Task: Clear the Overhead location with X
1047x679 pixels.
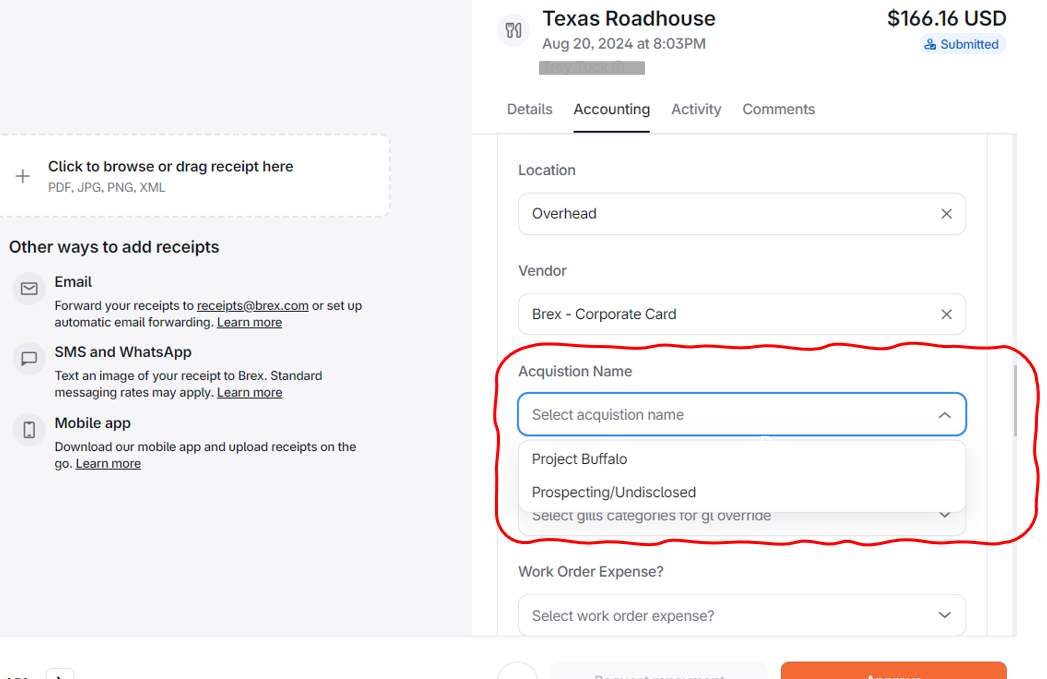Action: (x=946, y=214)
